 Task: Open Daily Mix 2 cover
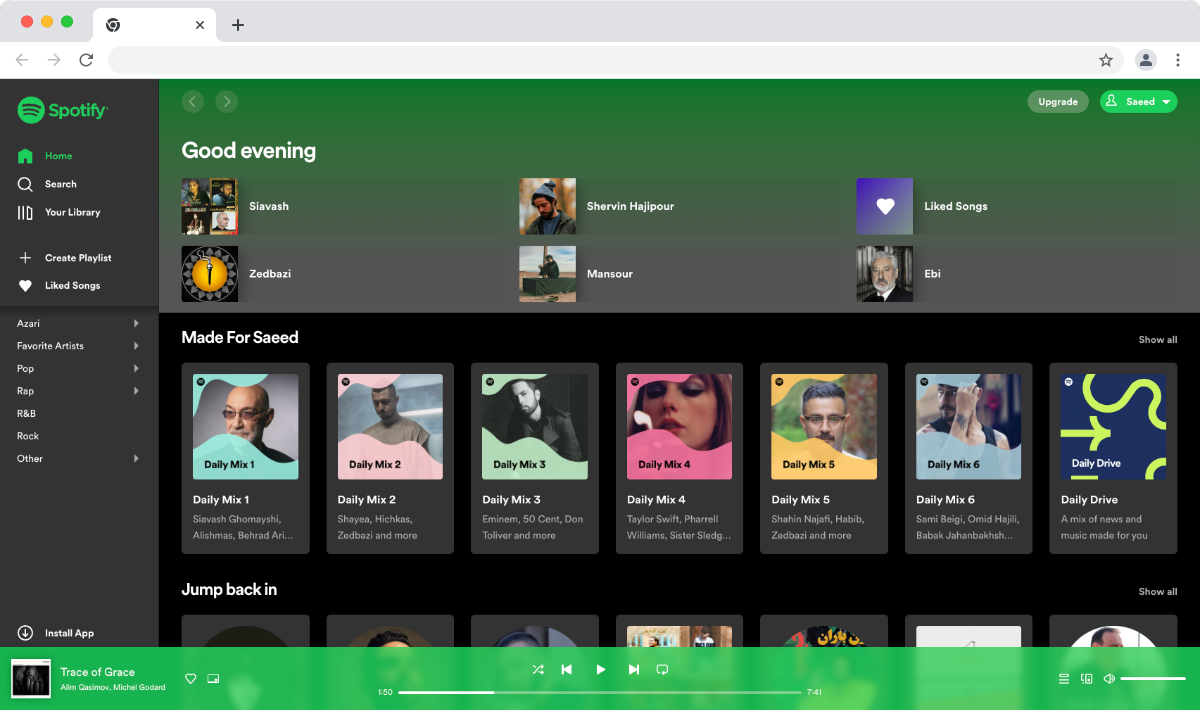pyautogui.click(x=390, y=427)
